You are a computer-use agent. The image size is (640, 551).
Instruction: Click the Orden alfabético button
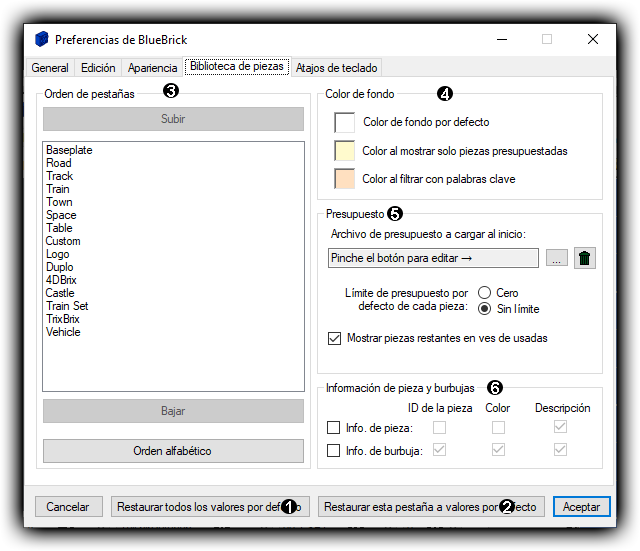[x=173, y=451]
